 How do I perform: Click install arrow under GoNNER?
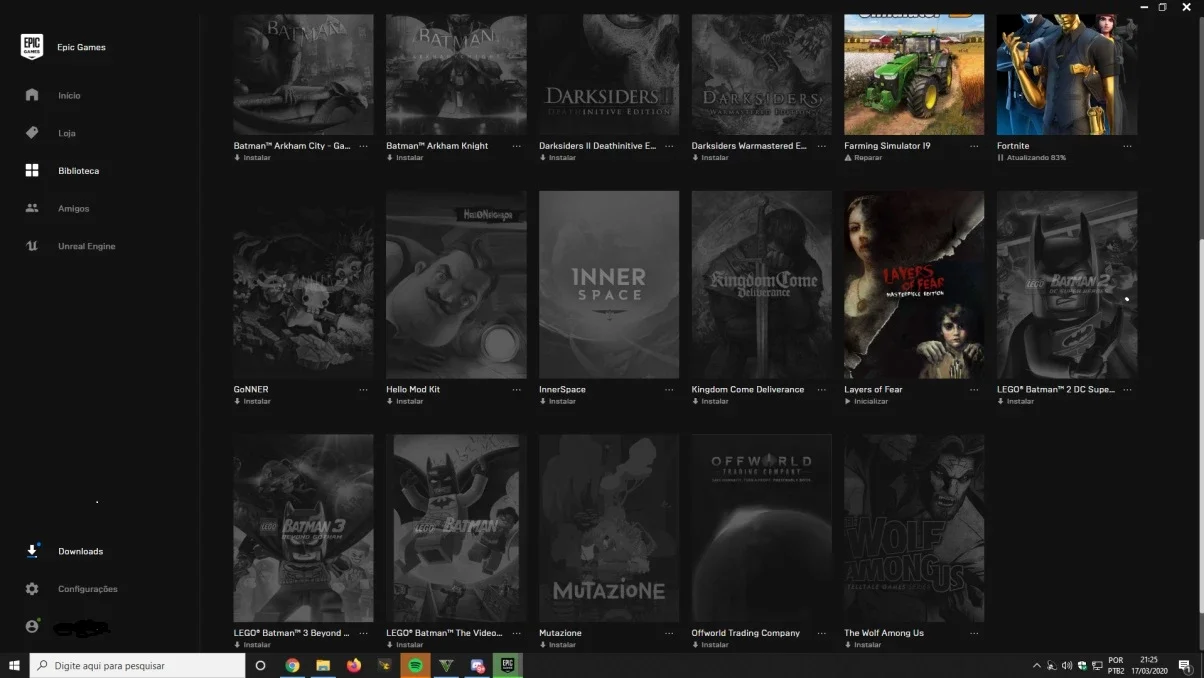(x=237, y=401)
